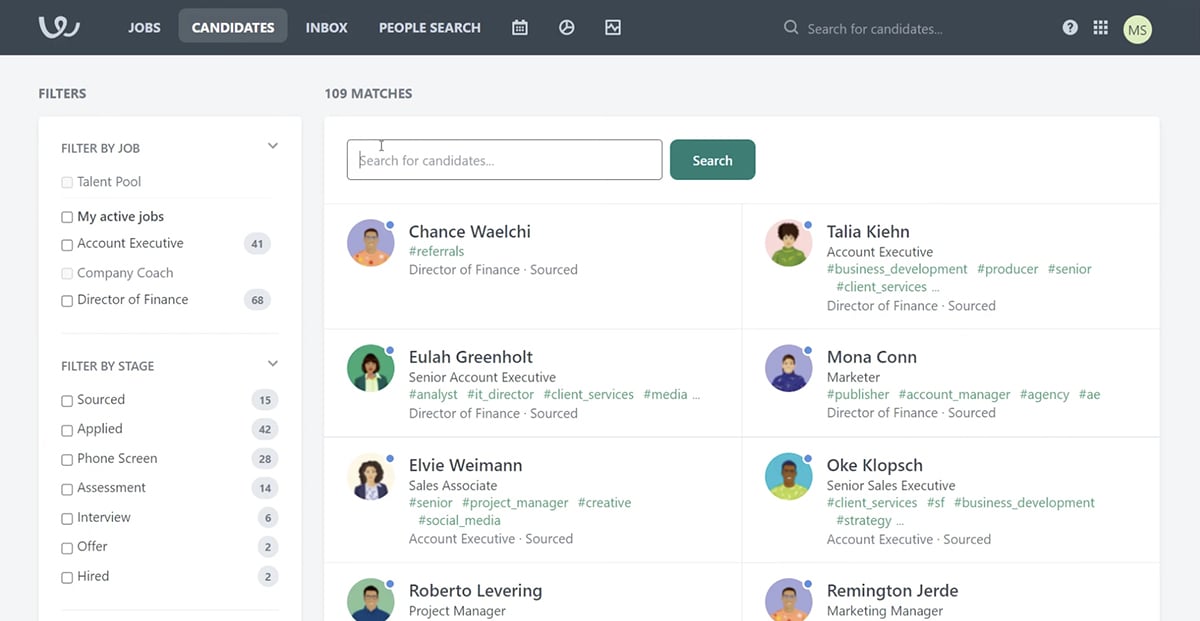Collapse the Filter by Job section
Viewport: 1200px width, 621px height.
[272, 145]
